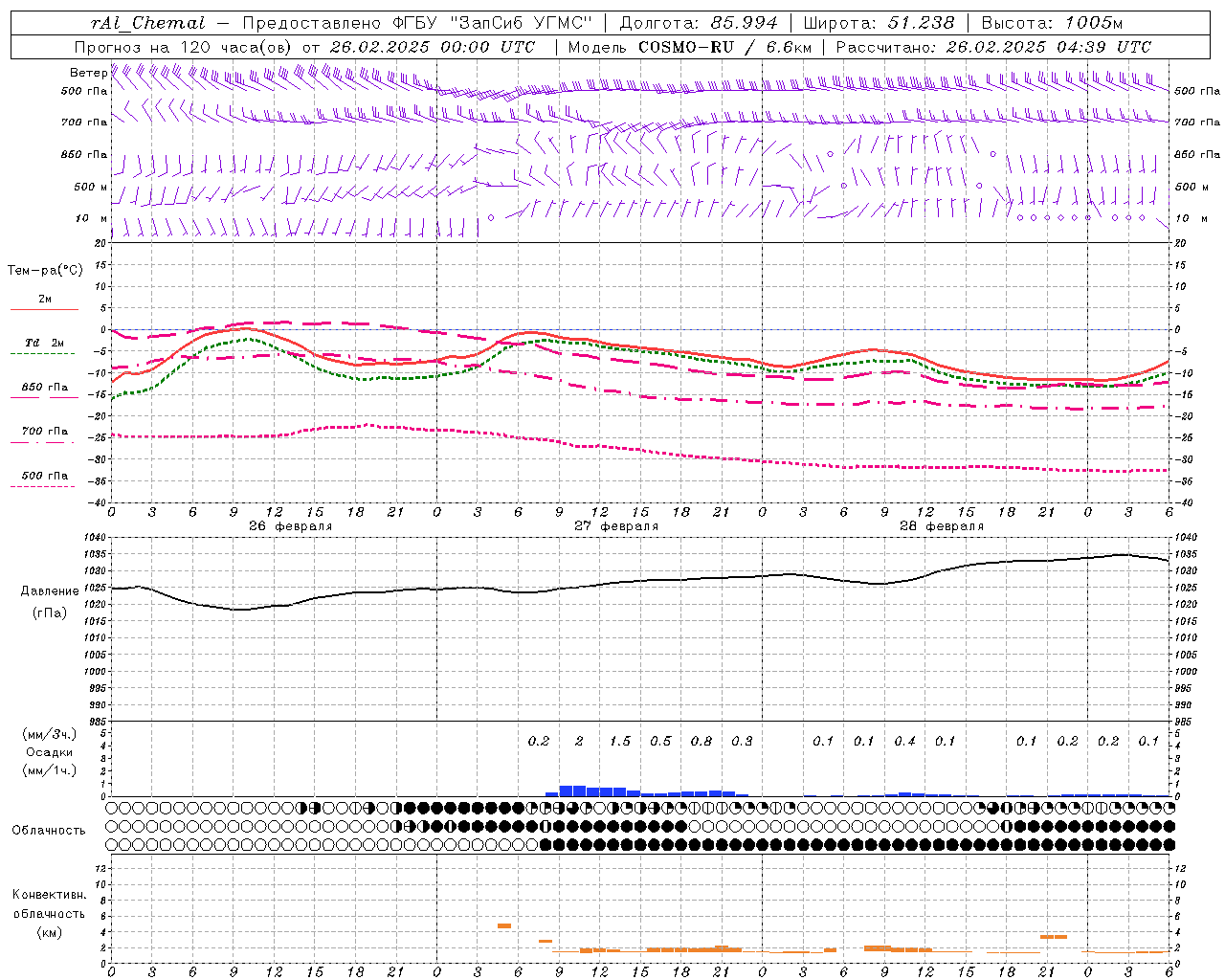1225x980 pixels.
Task: Click '850 гПа' entry in temperature legend
Action: click(45, 388)
